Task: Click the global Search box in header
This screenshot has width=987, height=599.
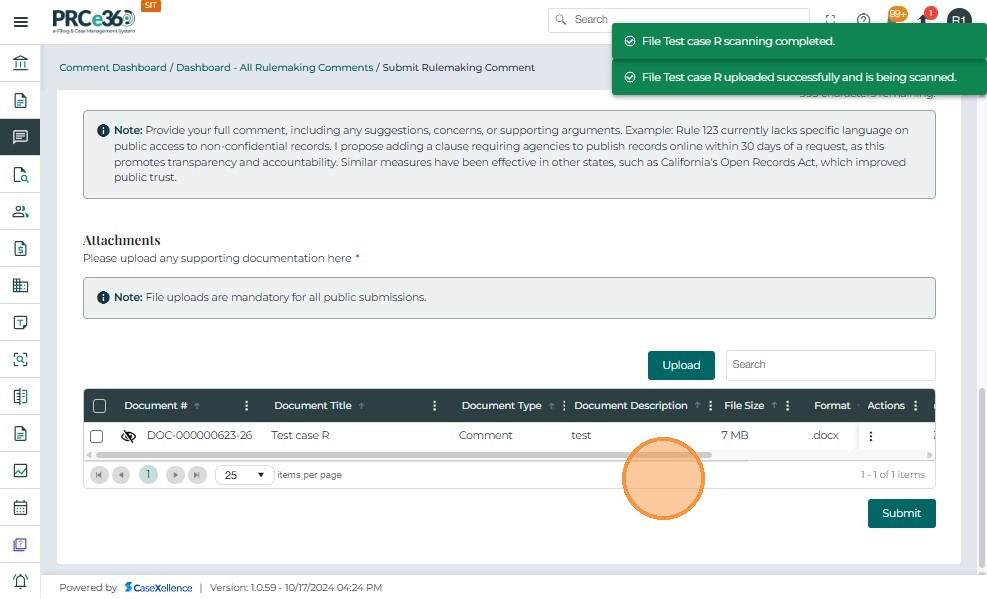Action: coord(679,20)
